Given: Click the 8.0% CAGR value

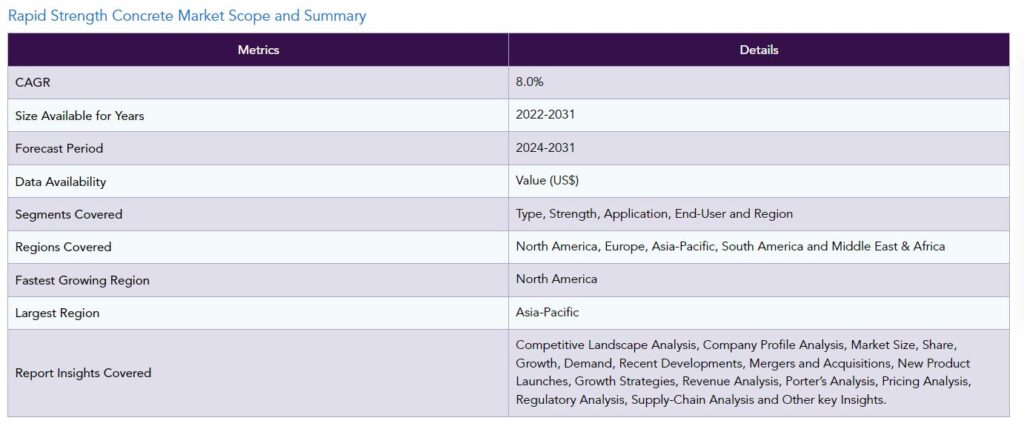Looking at the screenshot, I should [530, 83].
